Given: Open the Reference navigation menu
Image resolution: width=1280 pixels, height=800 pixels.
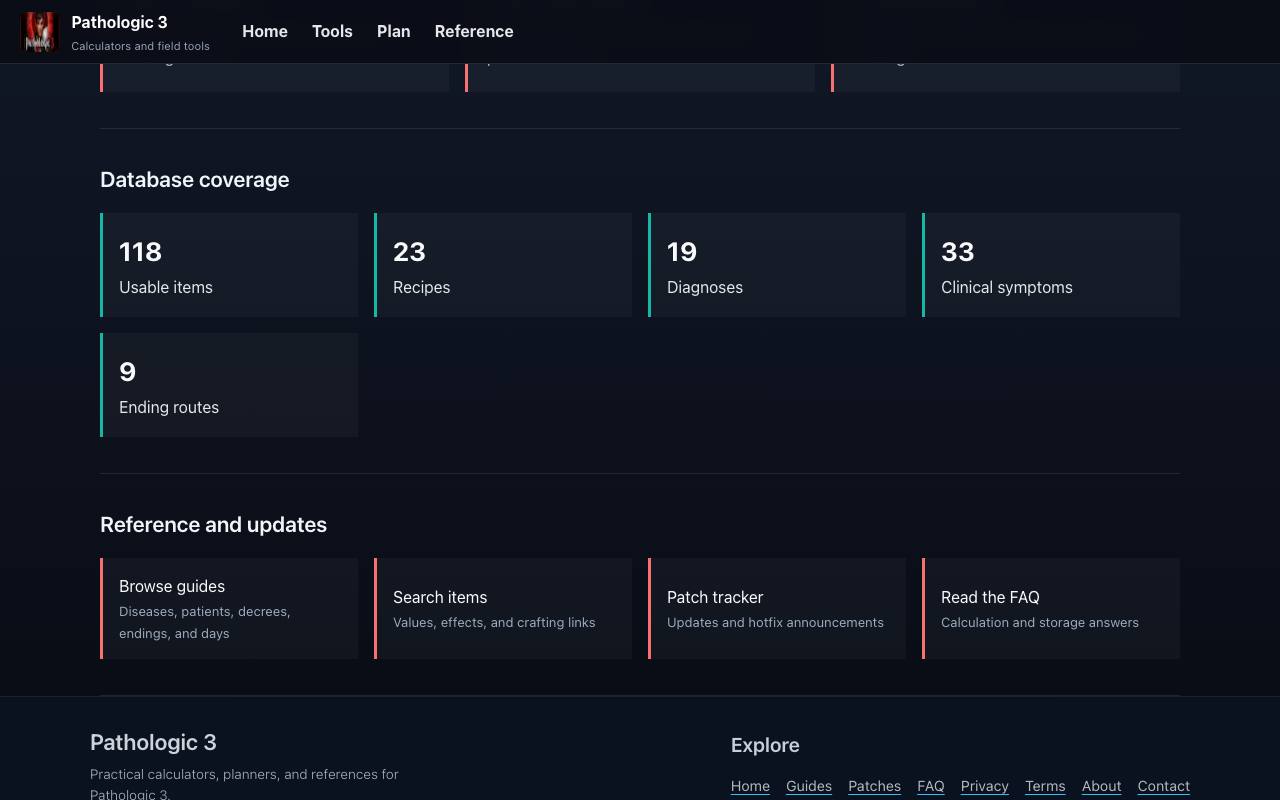Looking at the screenshot, I should click(x=474, y=31).
